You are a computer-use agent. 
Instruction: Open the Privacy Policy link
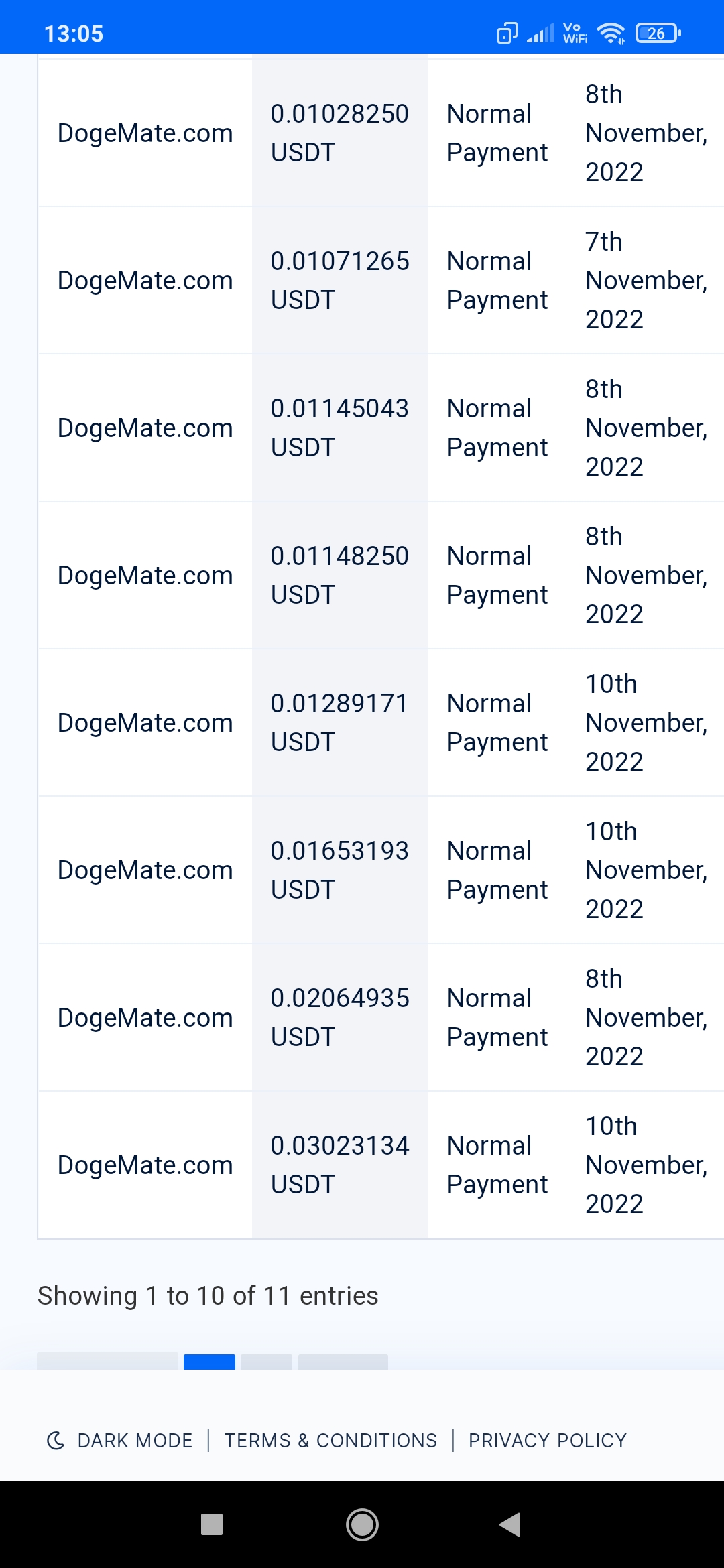tap(548, 1441)
